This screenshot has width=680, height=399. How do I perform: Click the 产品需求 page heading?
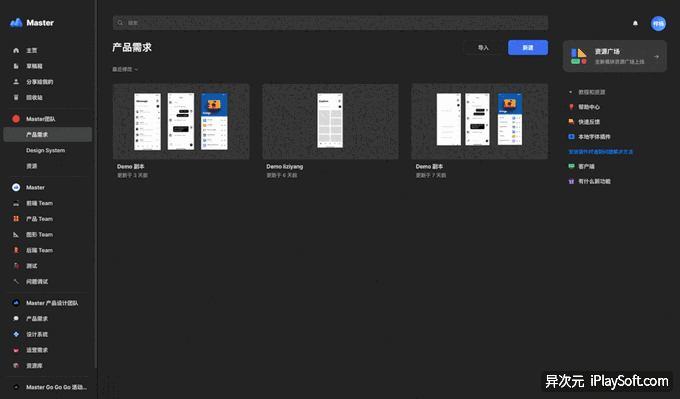tap(132, 47)
